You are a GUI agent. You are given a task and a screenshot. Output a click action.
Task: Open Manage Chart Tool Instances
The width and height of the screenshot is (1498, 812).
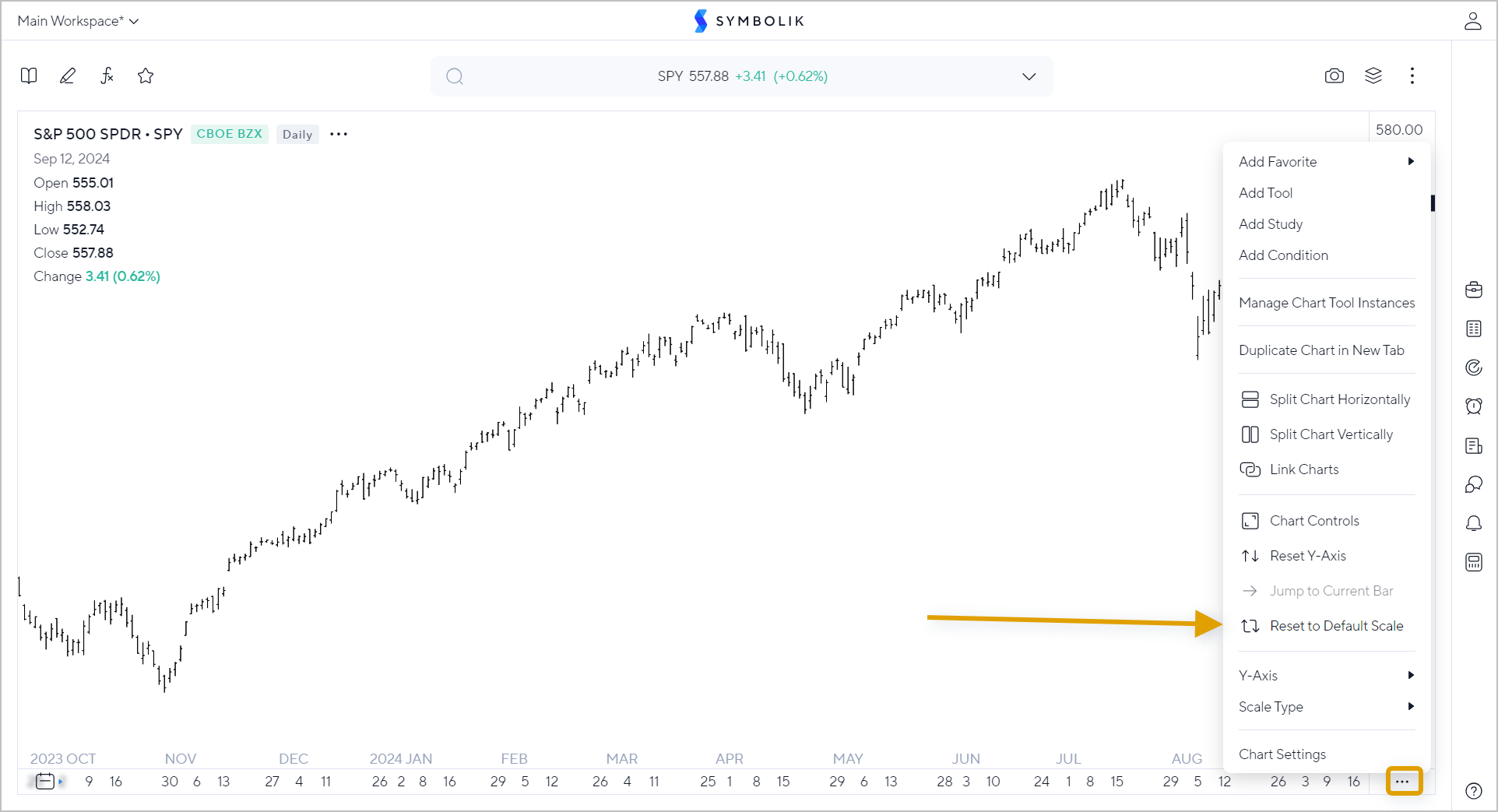tap(1327, 303)
